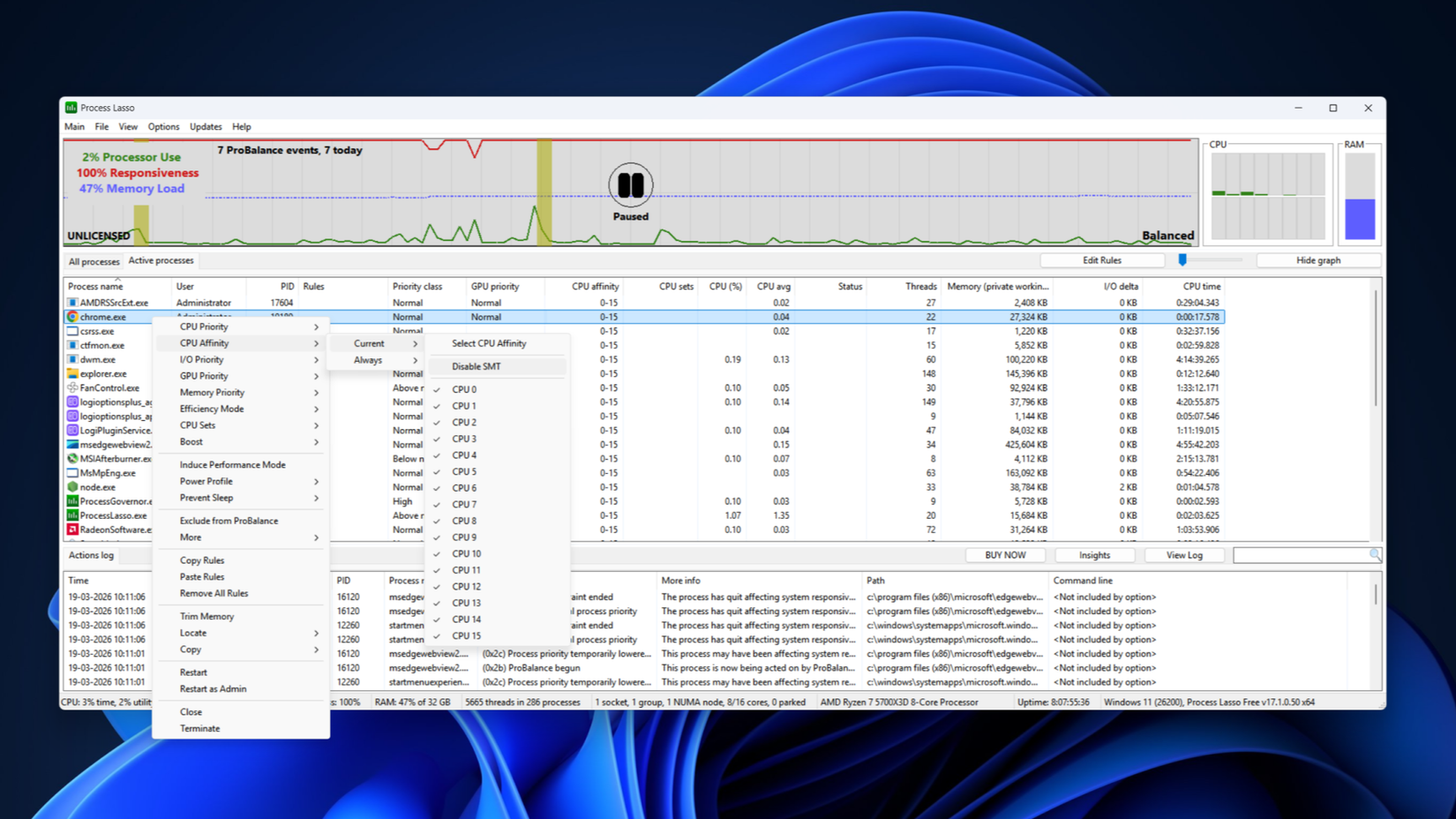1456x819 pixels.
Task: Click the explorer.exe folder icon
Action: tap(74, 373)
